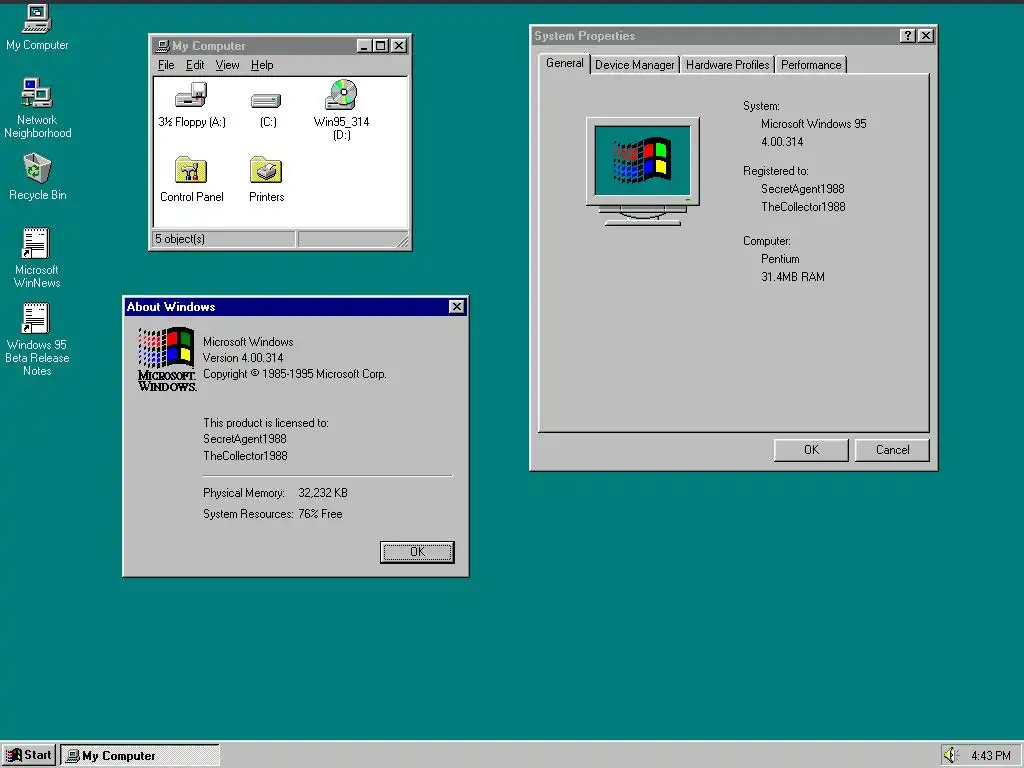This screenshot has width=1024, height=768.
Task: Click the My Computer window resize grip
Action: click(403, 242)
